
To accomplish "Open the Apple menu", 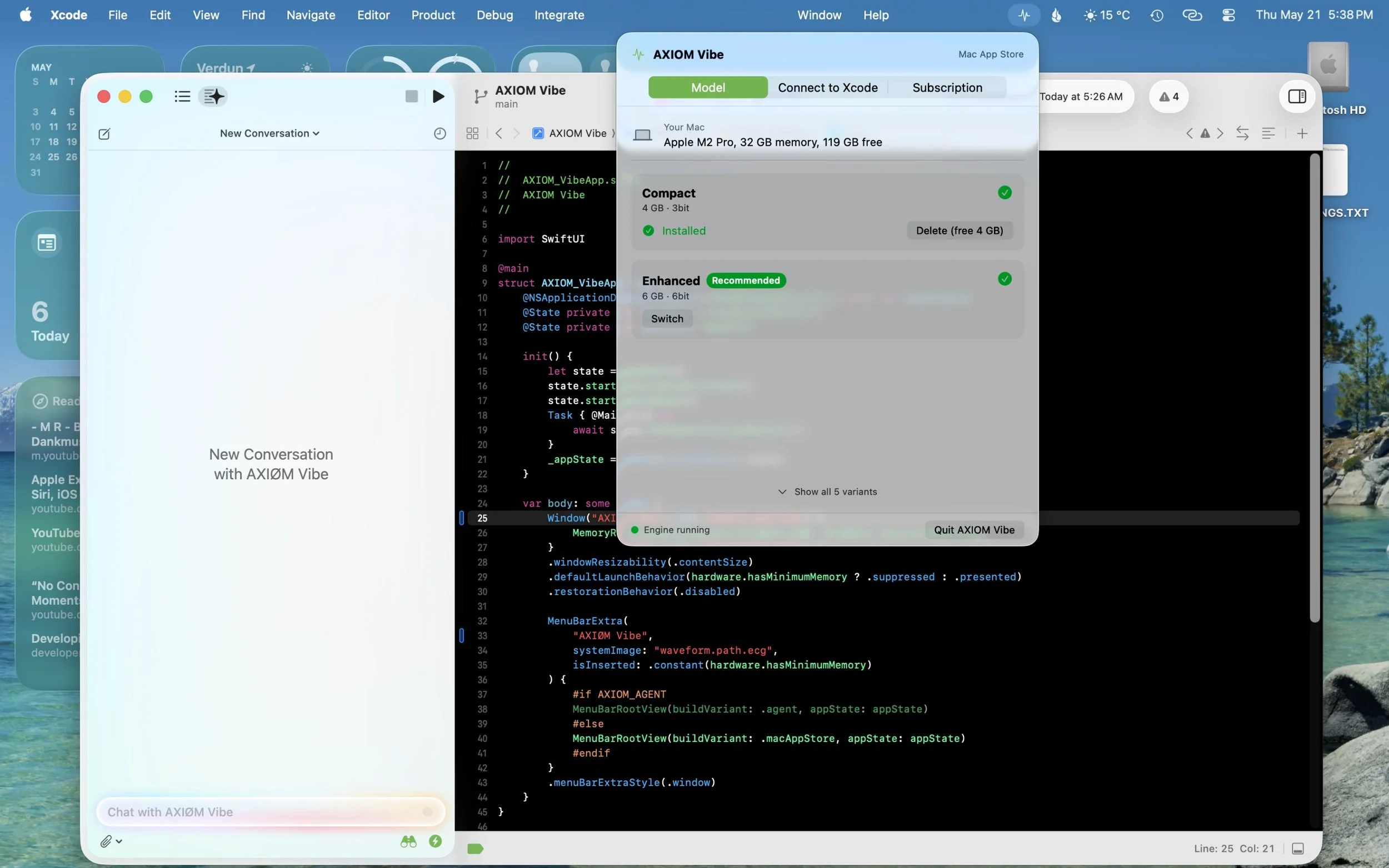I will [25, 15].
